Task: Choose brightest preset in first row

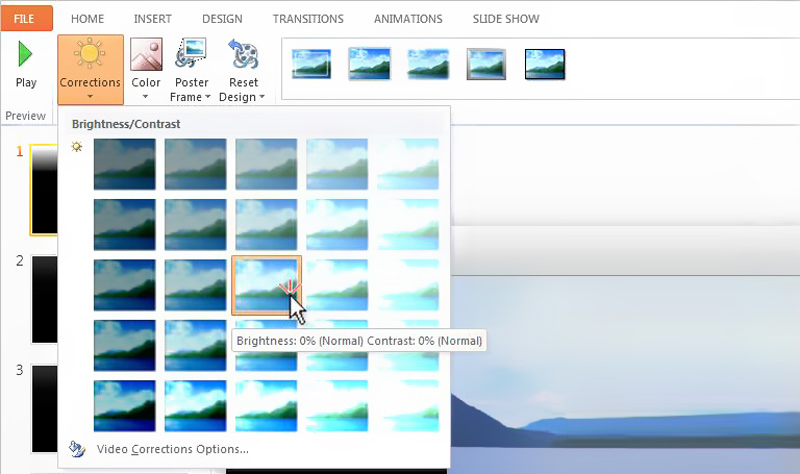Action: coord(408,164)
